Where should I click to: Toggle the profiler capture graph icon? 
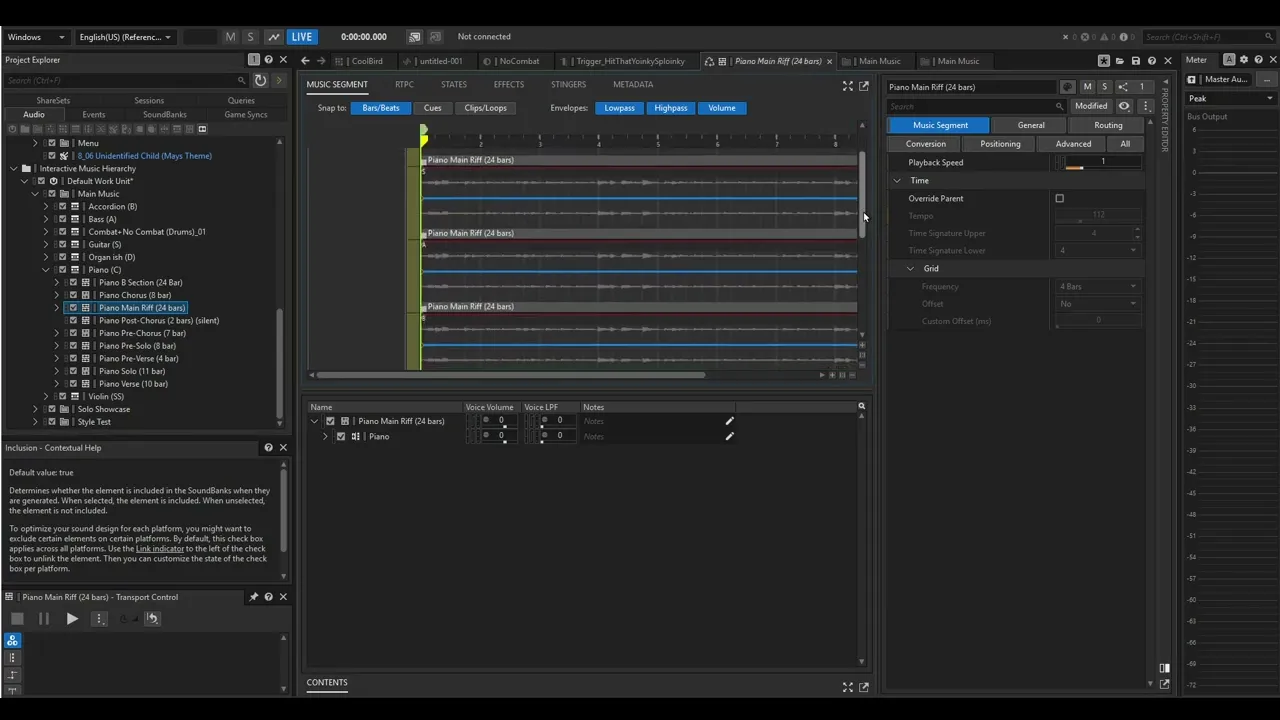coord(273,37)
